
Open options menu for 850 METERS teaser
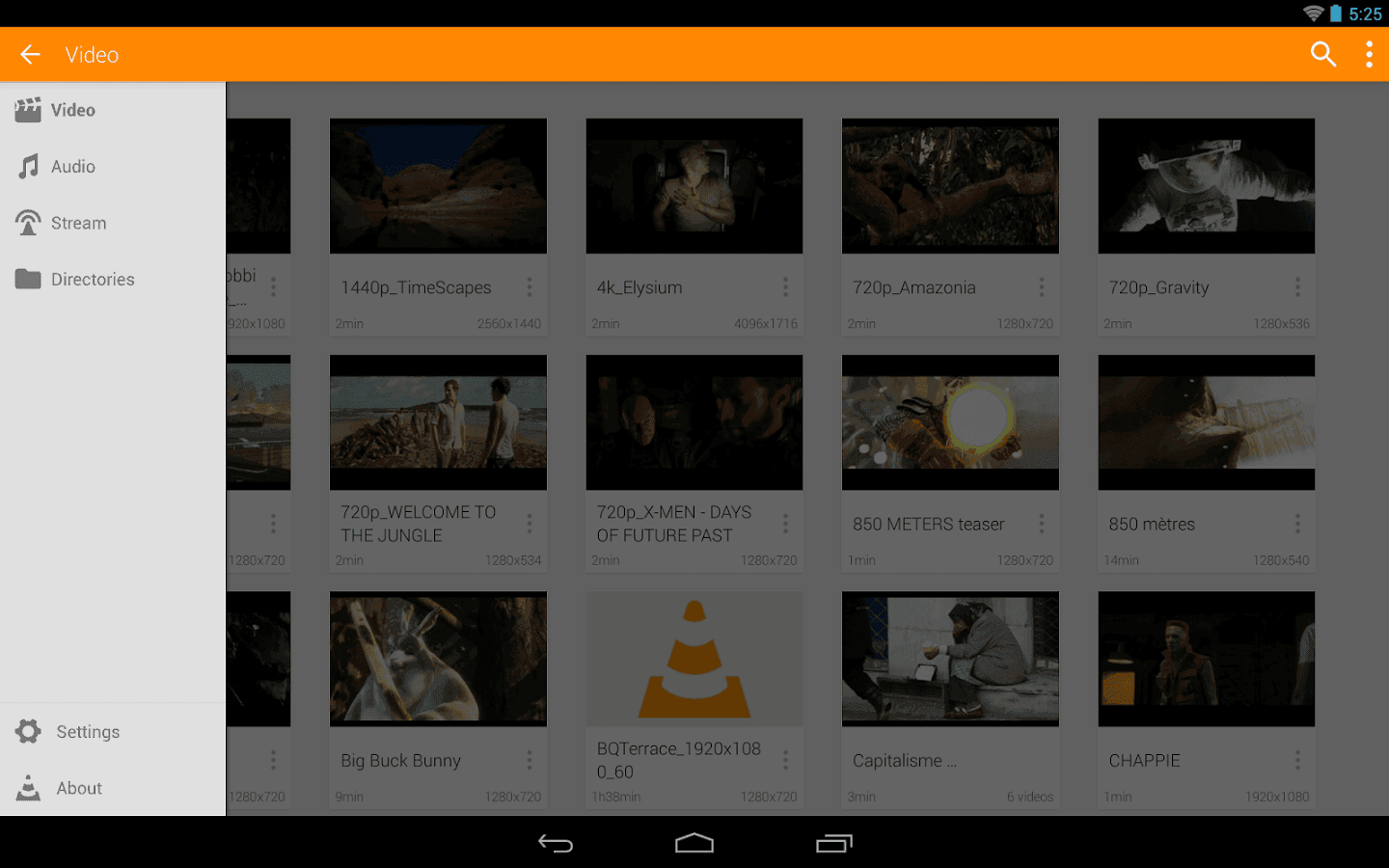(x=1042, y=524)
